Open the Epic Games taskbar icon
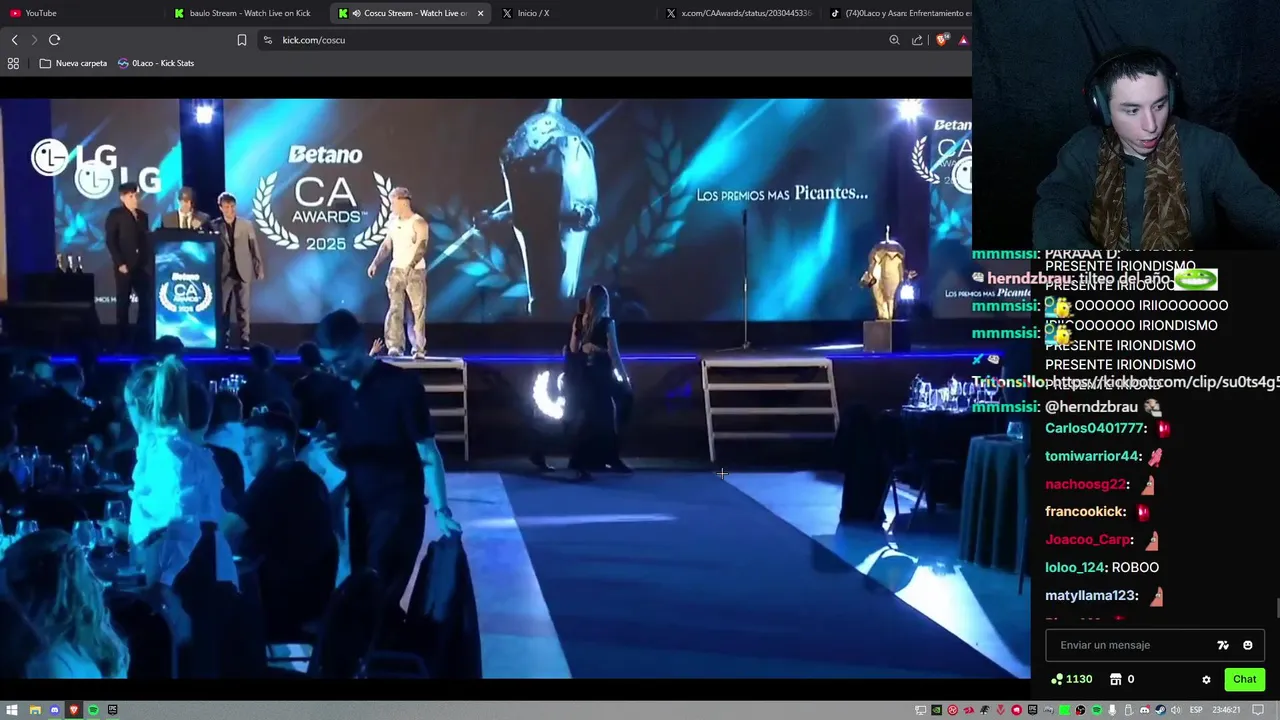The image size is (1280, 720). click(x=112, y=710)
